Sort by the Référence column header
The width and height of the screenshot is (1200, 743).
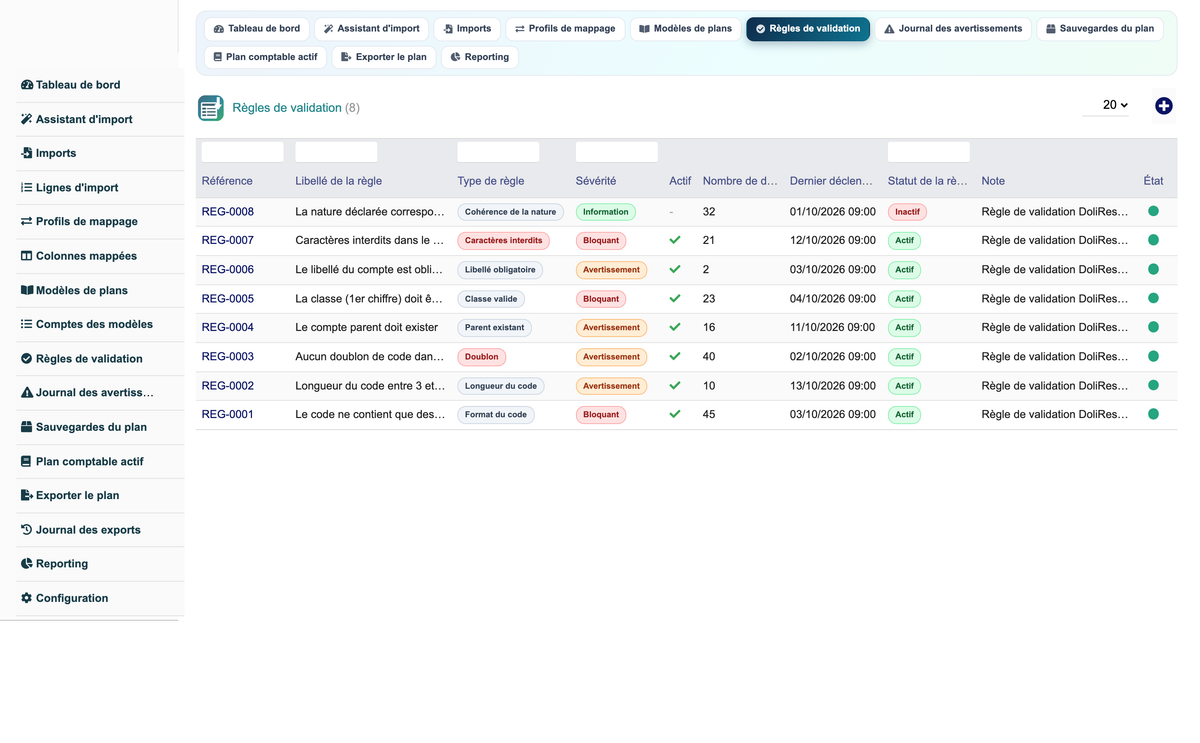pos(227,181)
